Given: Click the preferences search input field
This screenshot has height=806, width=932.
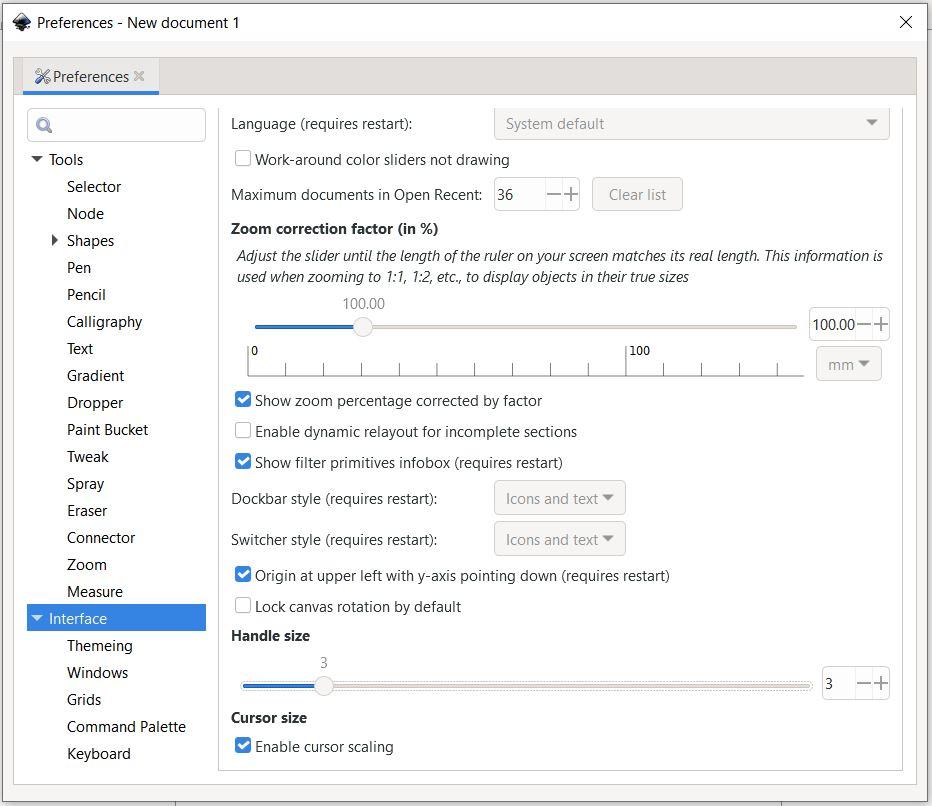Looking at the screenshot, I should pos(125,125).
